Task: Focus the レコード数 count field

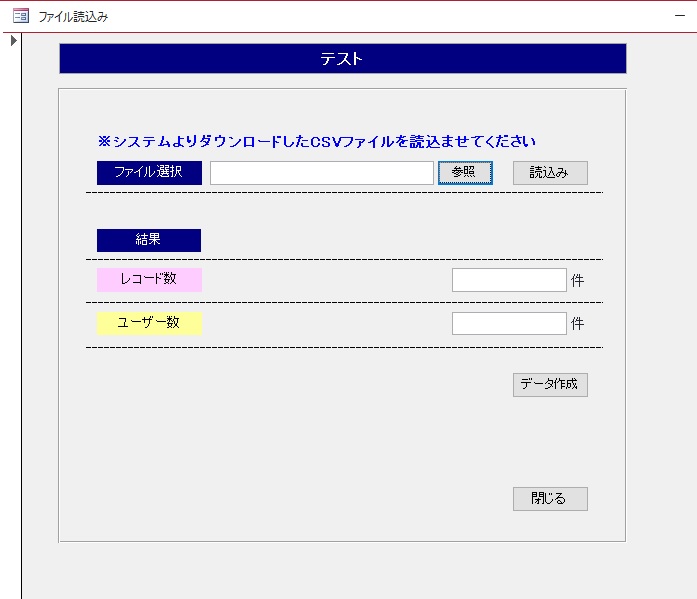Action: [509, 280]
